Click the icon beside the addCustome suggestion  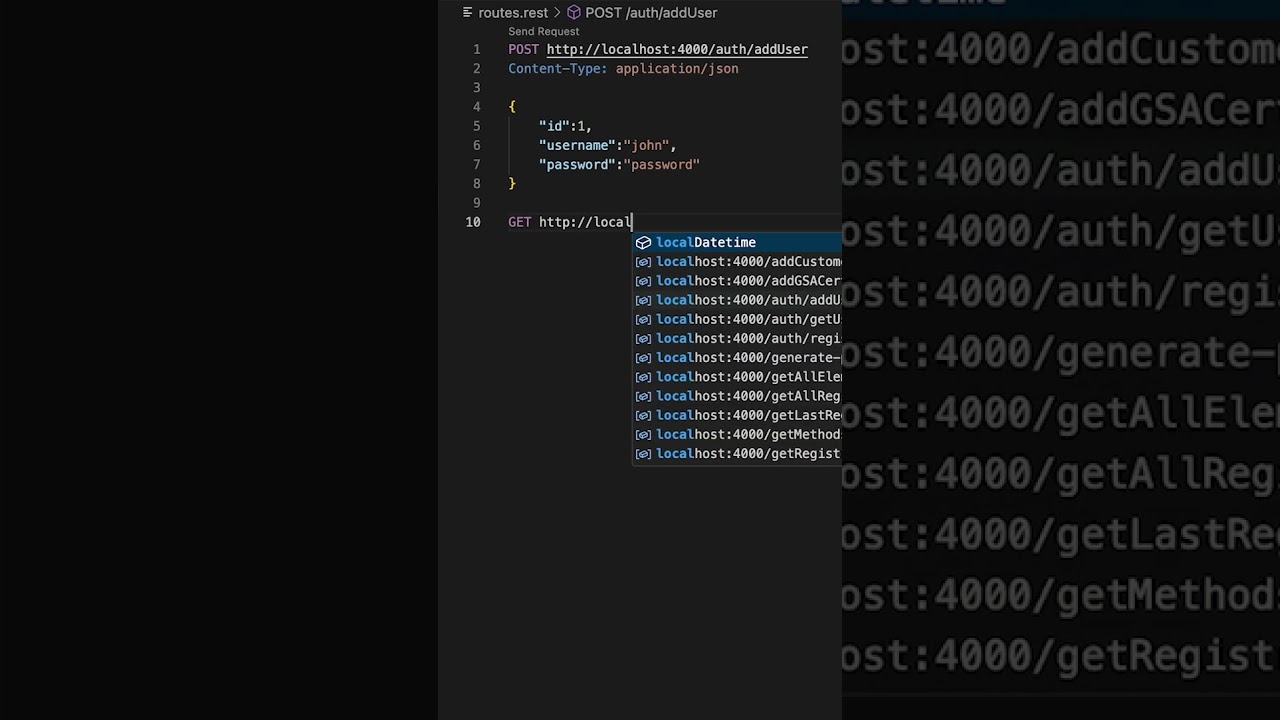pos(643,262)
